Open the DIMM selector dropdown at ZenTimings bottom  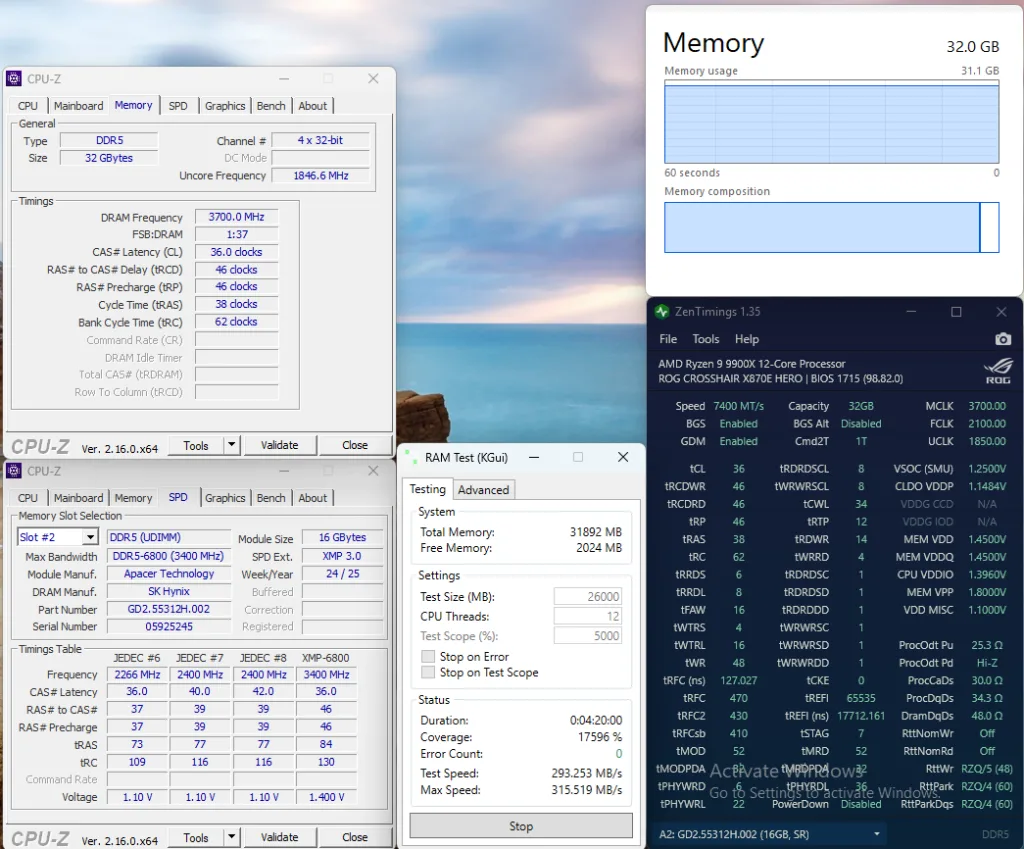pyautogui.click(x=876, y=833)
